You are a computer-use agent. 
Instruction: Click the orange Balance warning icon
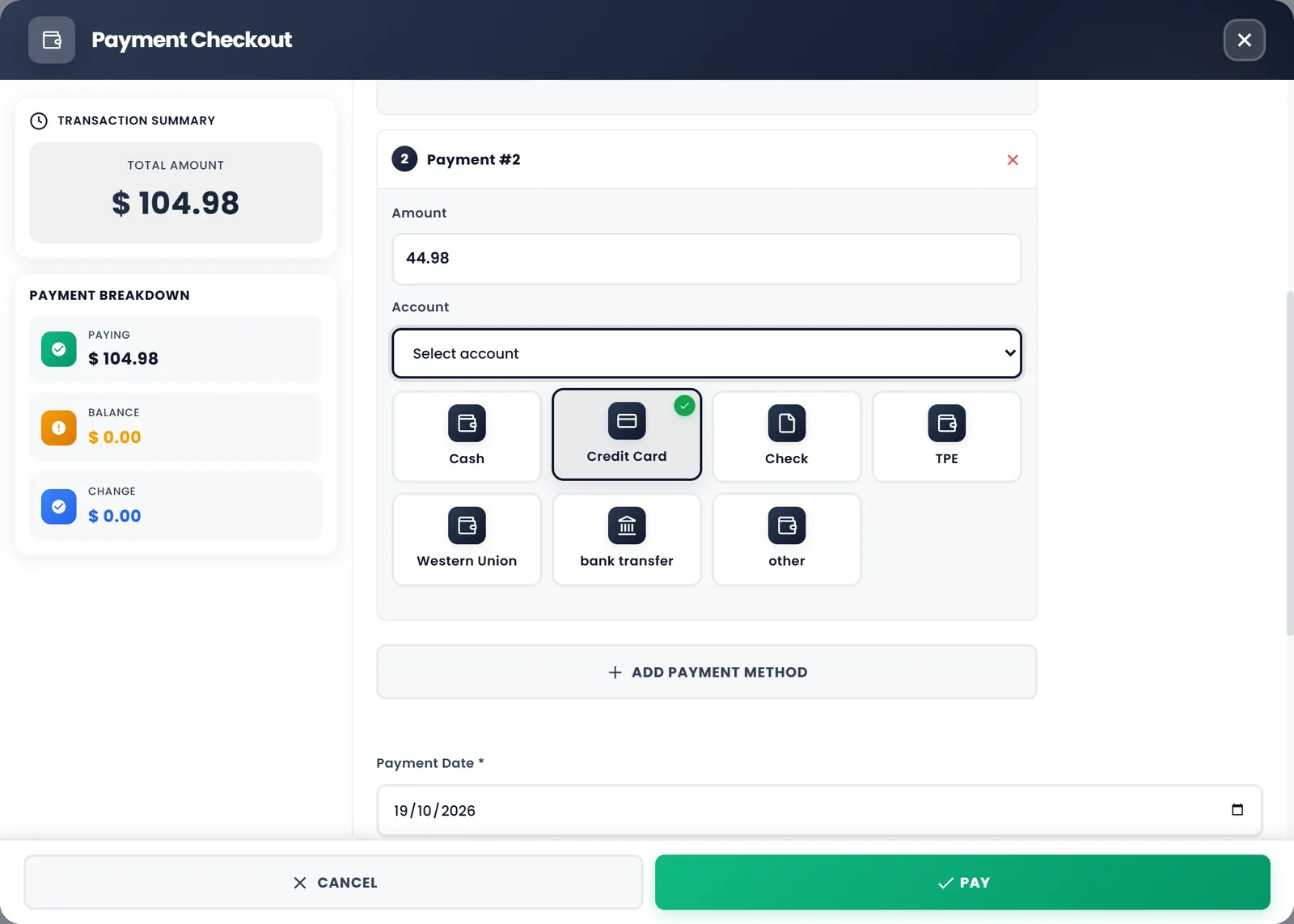(x=59, y=428)
